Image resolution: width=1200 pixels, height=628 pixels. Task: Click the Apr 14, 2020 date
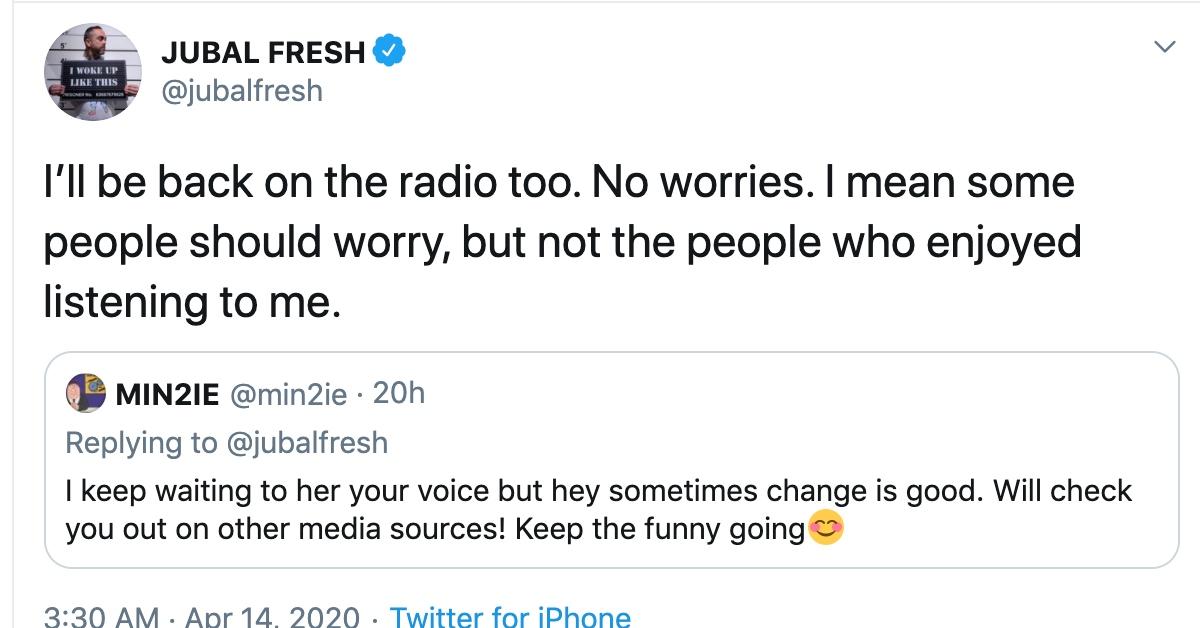tap(273, 617)
